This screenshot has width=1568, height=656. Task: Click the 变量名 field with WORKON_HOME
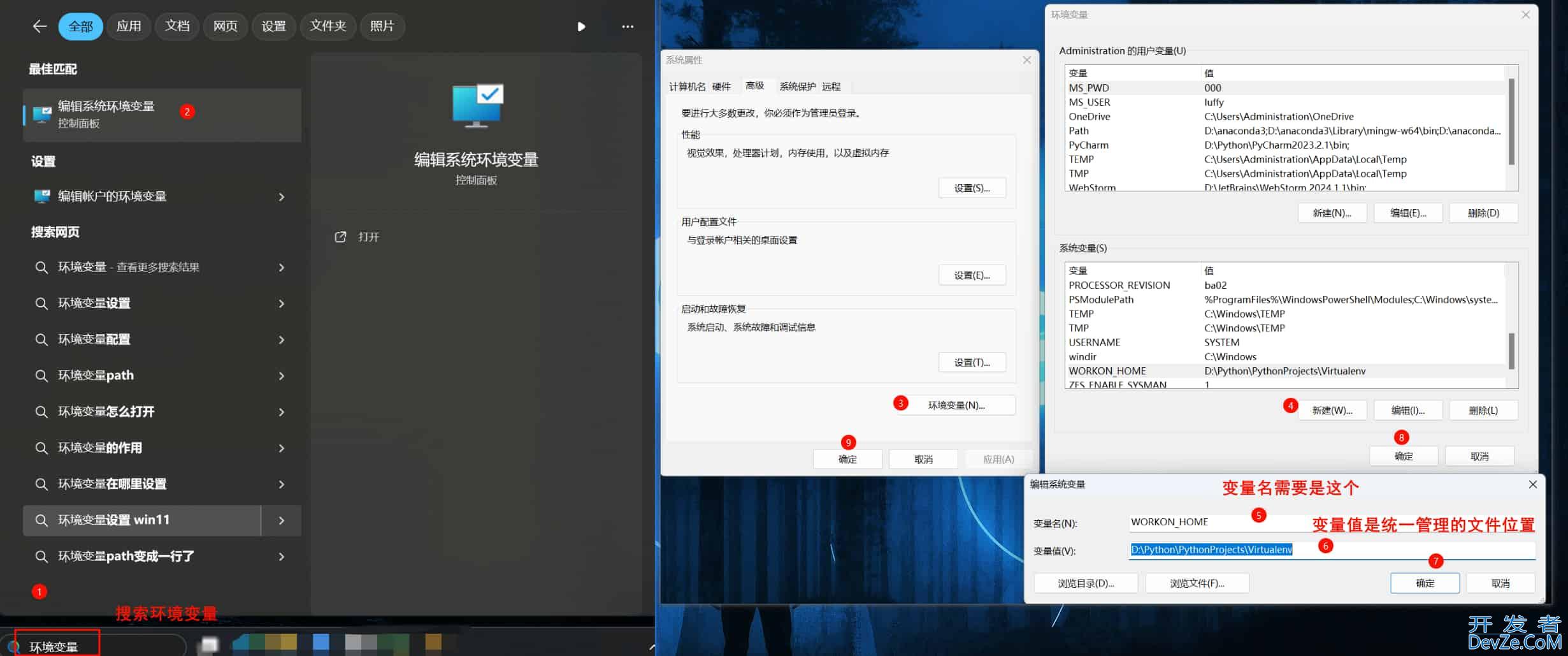point(1332,523)
